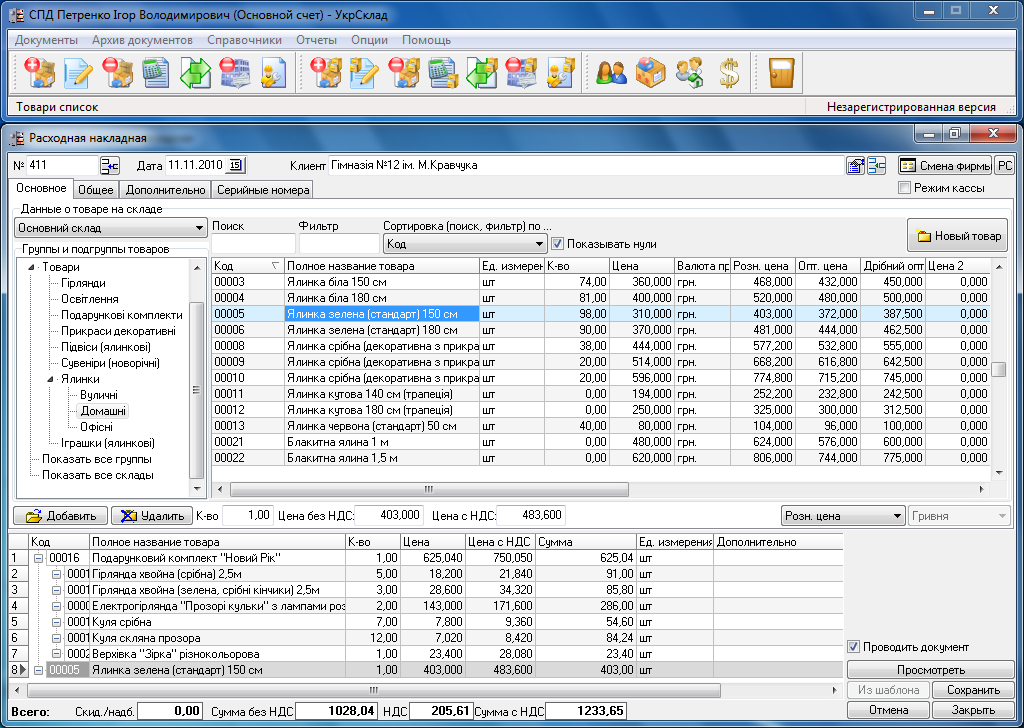Enable the Режим кассы checkbox

point(905,188)
